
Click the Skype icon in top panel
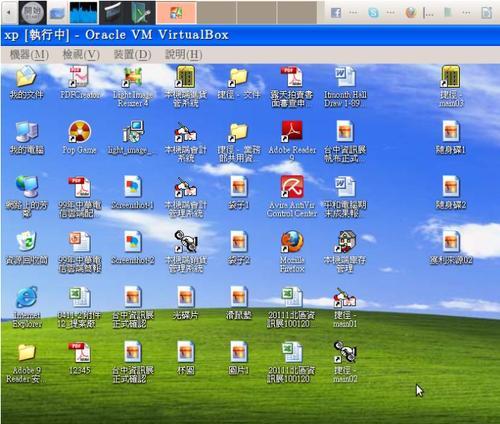[373, 13]
